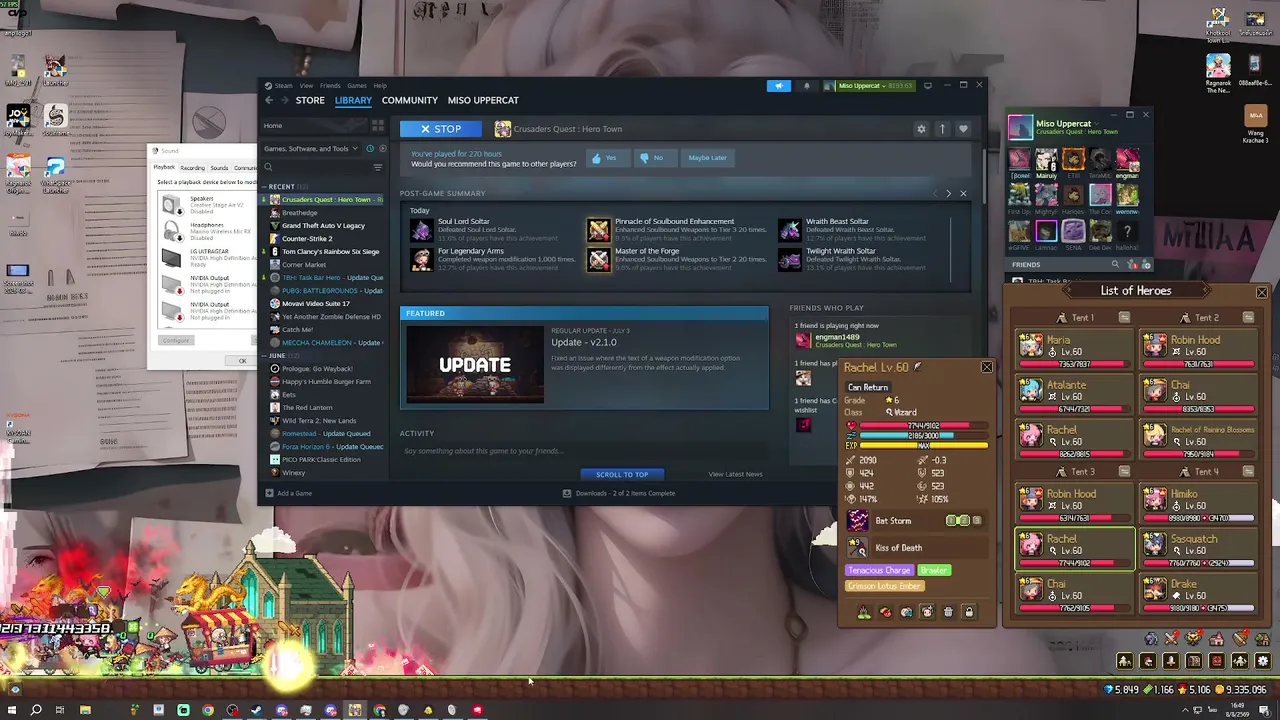This screenshot has width=1280, height=720.
Task: Switch to the LIBRARY tab
Action: (x=353, y=100)
